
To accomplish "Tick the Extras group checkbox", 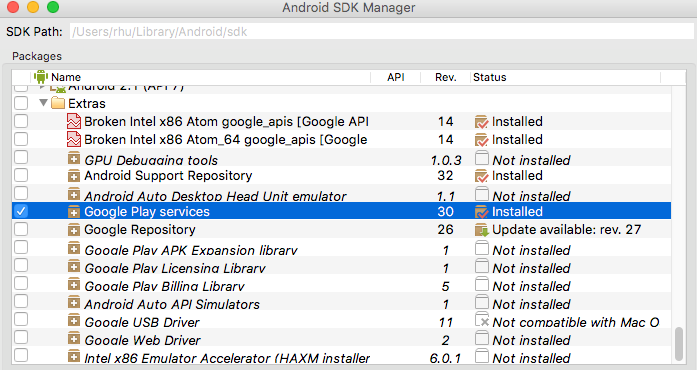I will (x=21, y=103).
